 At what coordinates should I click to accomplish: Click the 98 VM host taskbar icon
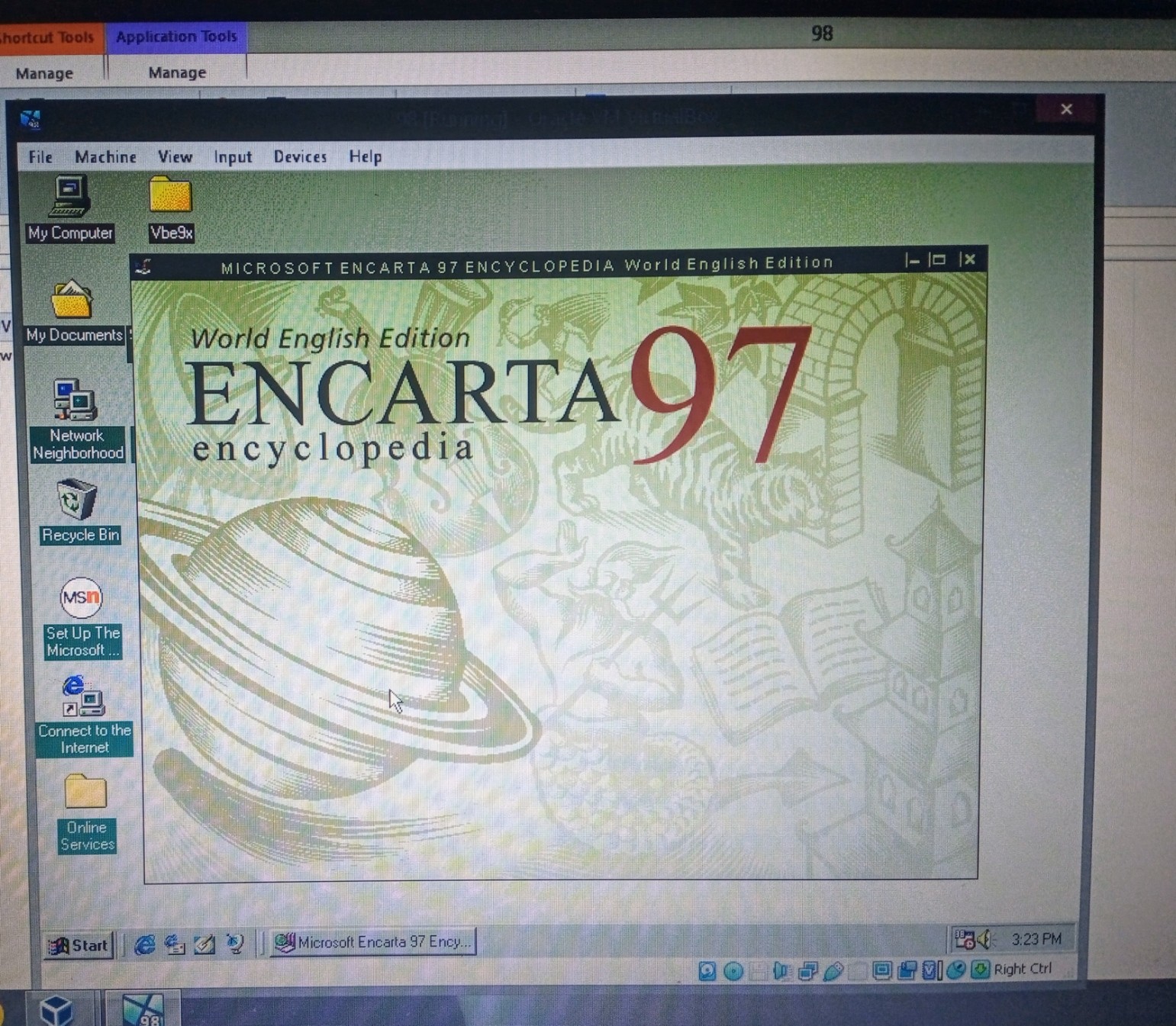(x=143, y=1009)
